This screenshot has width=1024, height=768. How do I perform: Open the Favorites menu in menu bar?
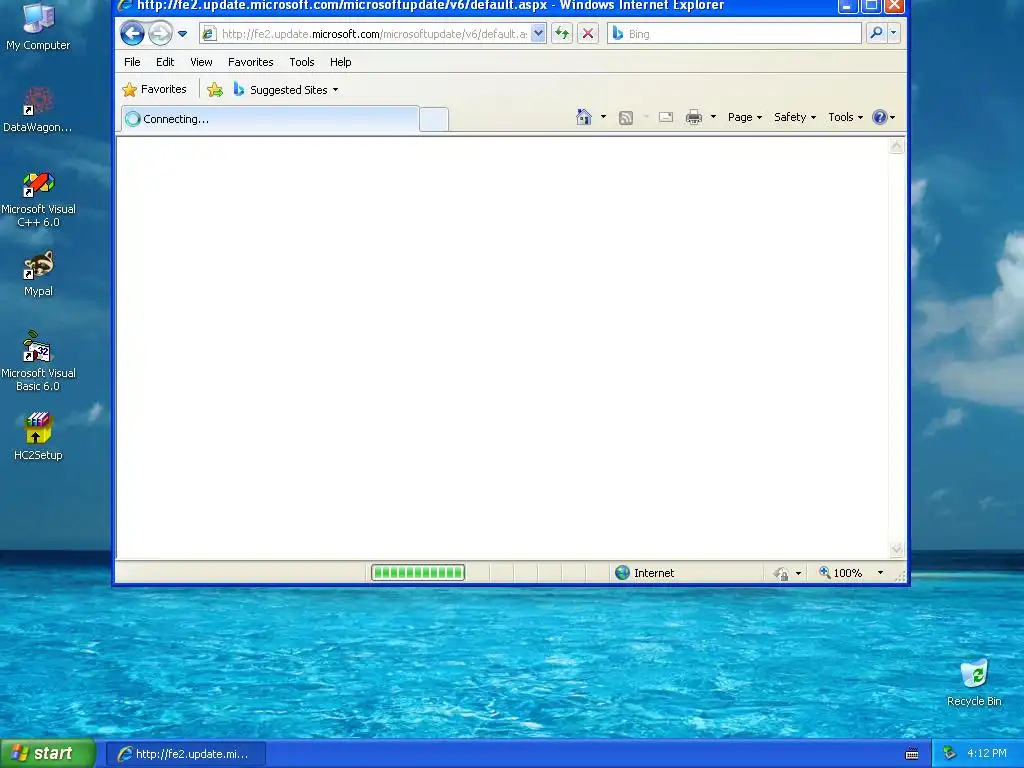pos(250,62)
